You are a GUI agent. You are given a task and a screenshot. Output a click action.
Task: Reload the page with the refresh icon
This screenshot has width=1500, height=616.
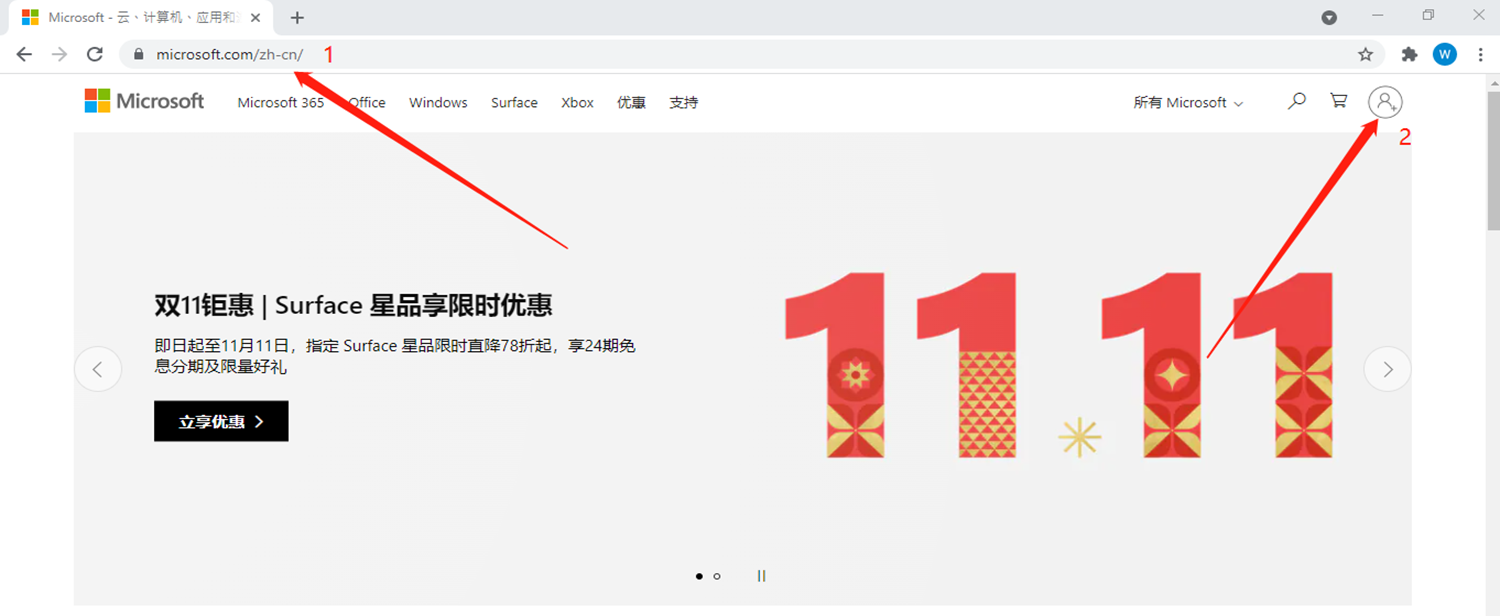(95, 54)
